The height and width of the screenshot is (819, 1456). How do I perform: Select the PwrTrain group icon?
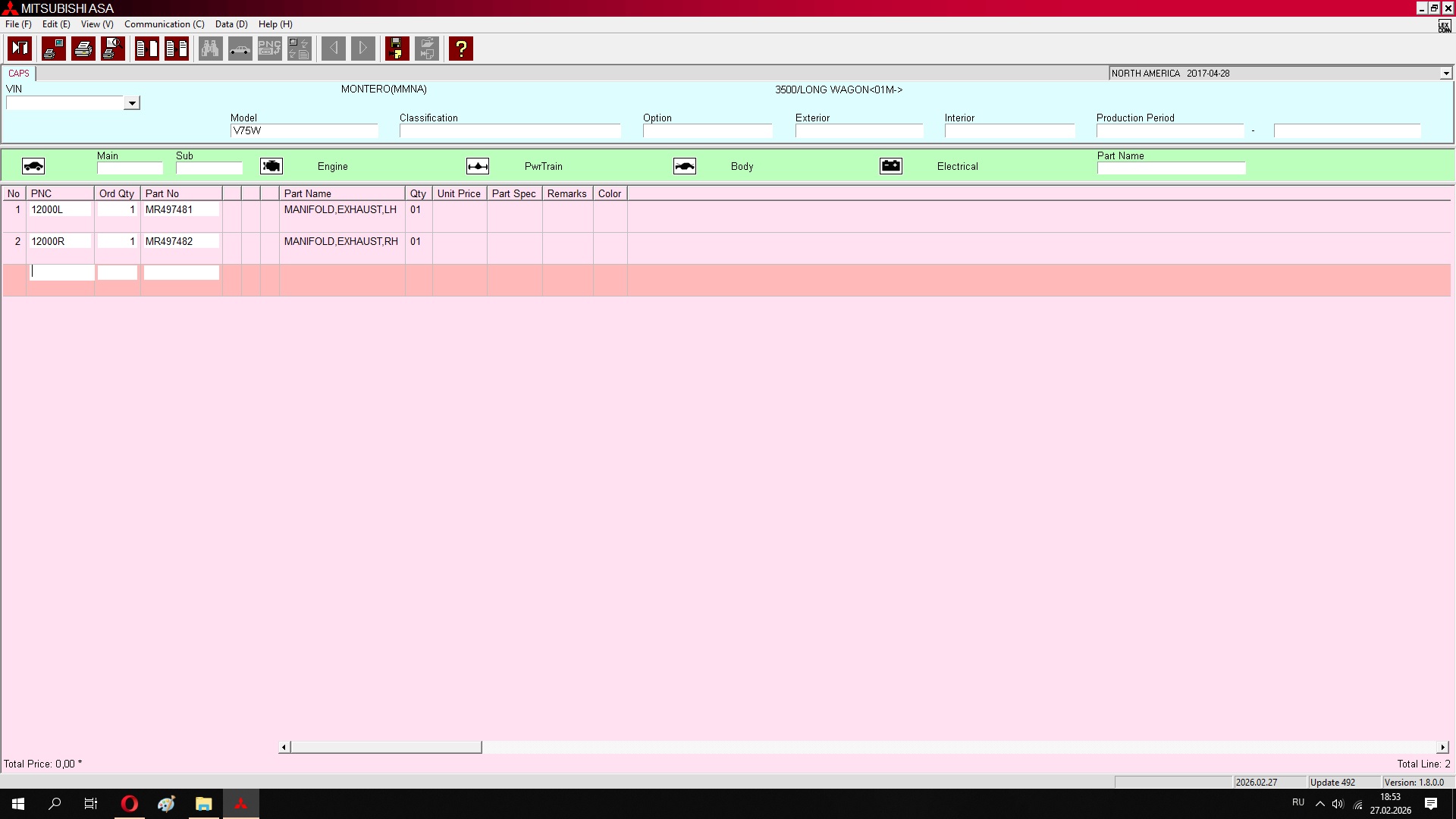point(478,166)
